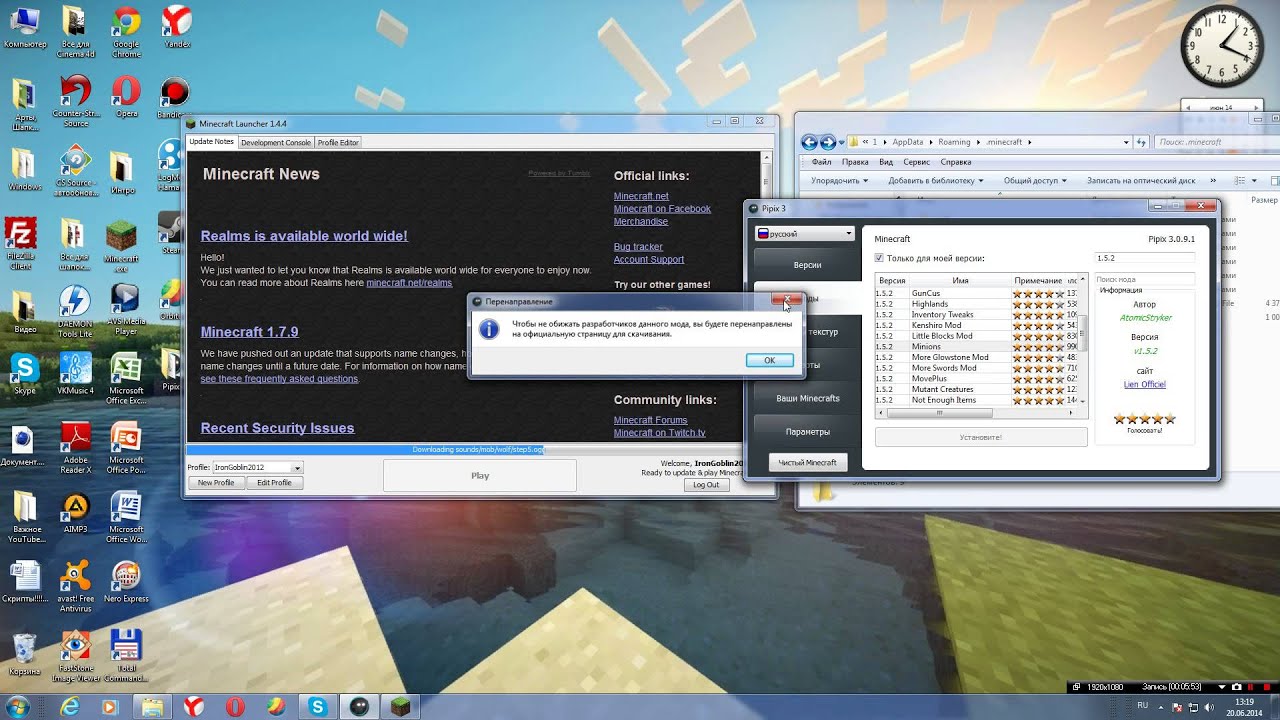Open Справка menu in Explorer

click(x=956, y=162)
